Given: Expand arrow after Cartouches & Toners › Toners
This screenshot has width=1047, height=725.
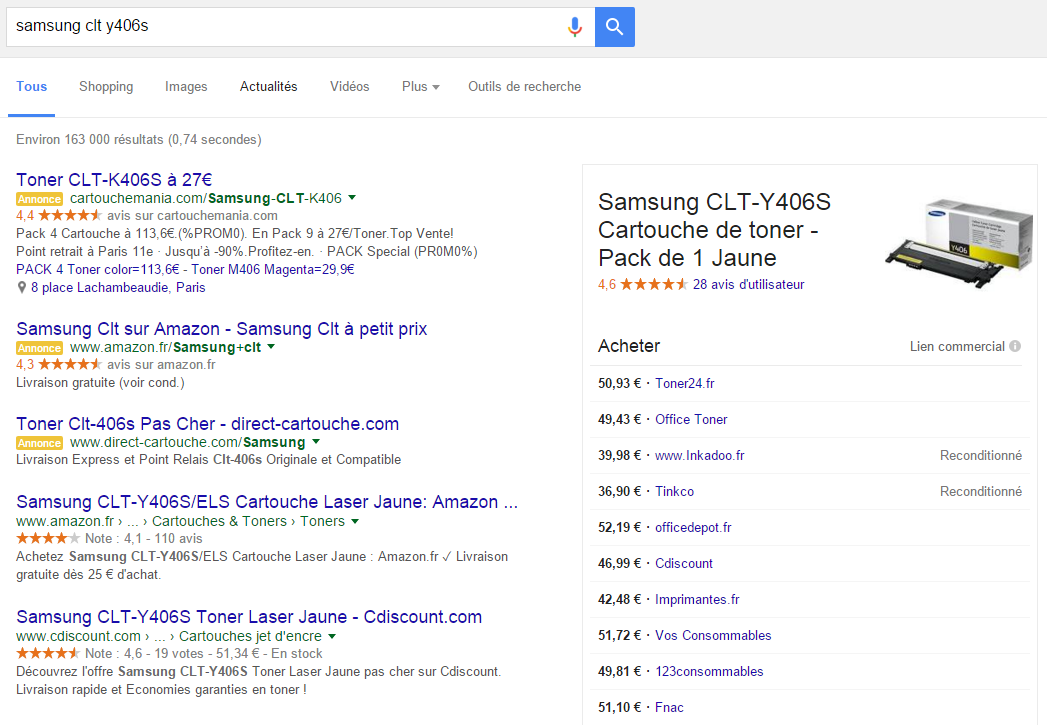Looking at the screenshot, I should tap(355, 521).
